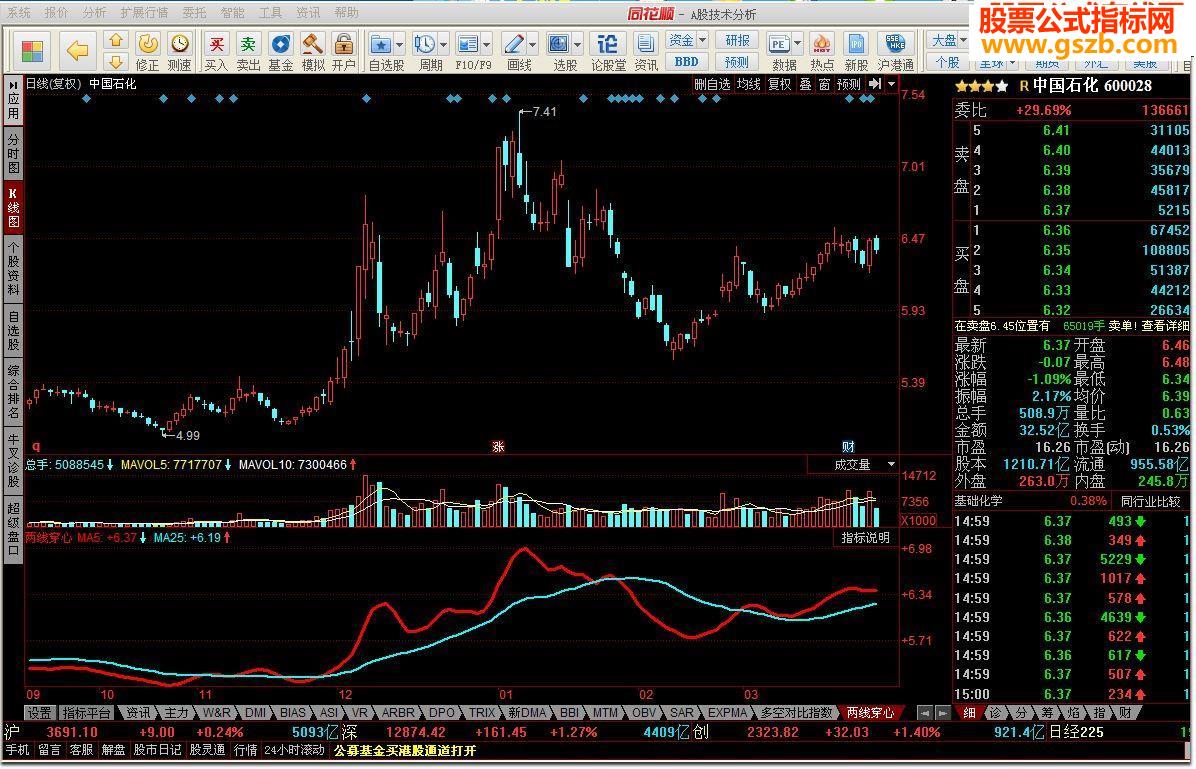
Task: Click the four-color home grid icon
Action: pyautogui.click(x=32, y=51)
